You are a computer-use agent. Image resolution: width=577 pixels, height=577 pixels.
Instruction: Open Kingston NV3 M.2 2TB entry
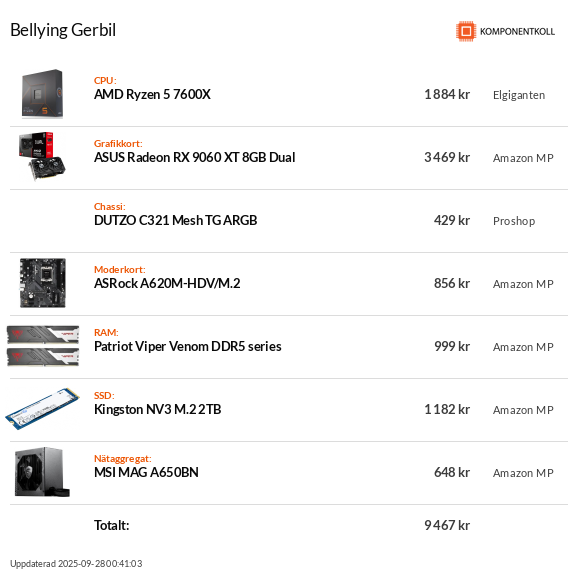(157, 409)
